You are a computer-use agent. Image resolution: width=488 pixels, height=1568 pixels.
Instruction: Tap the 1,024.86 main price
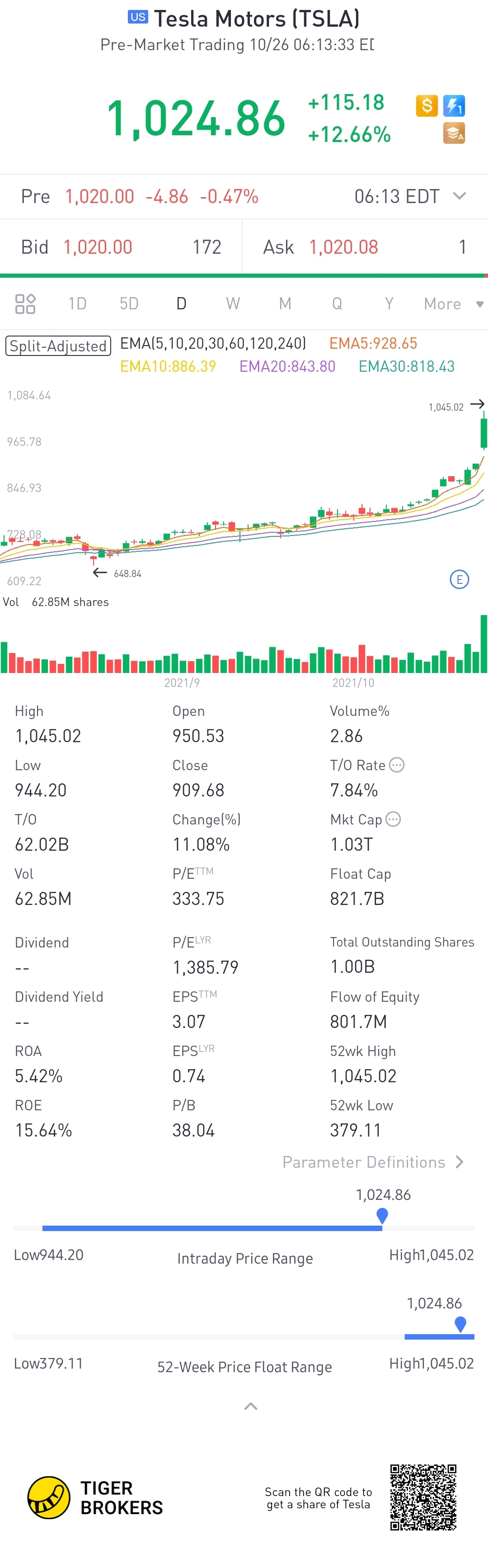click(x=196, y=118)
